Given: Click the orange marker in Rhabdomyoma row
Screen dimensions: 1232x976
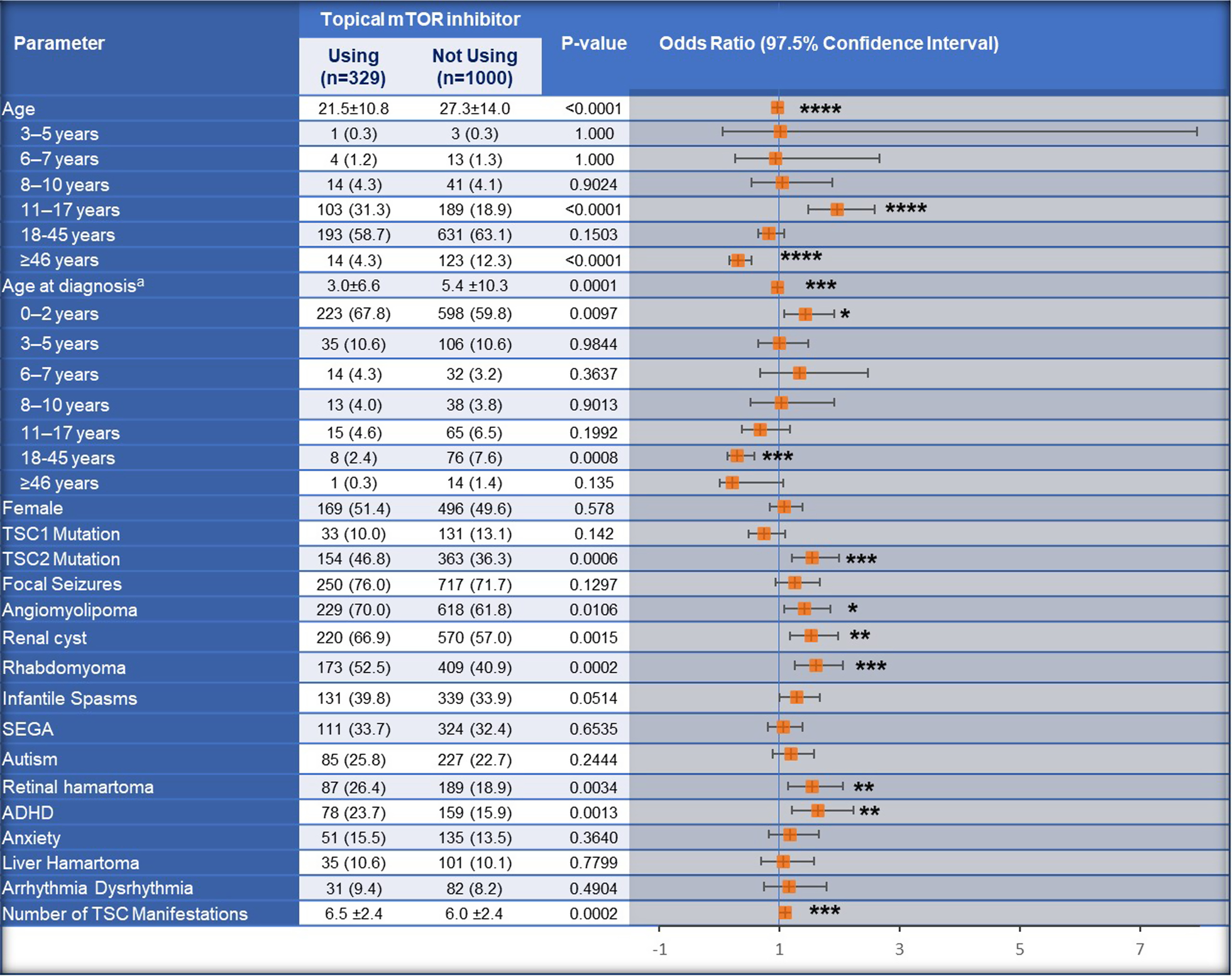Looking at the screenshot, I should point(815,666).
